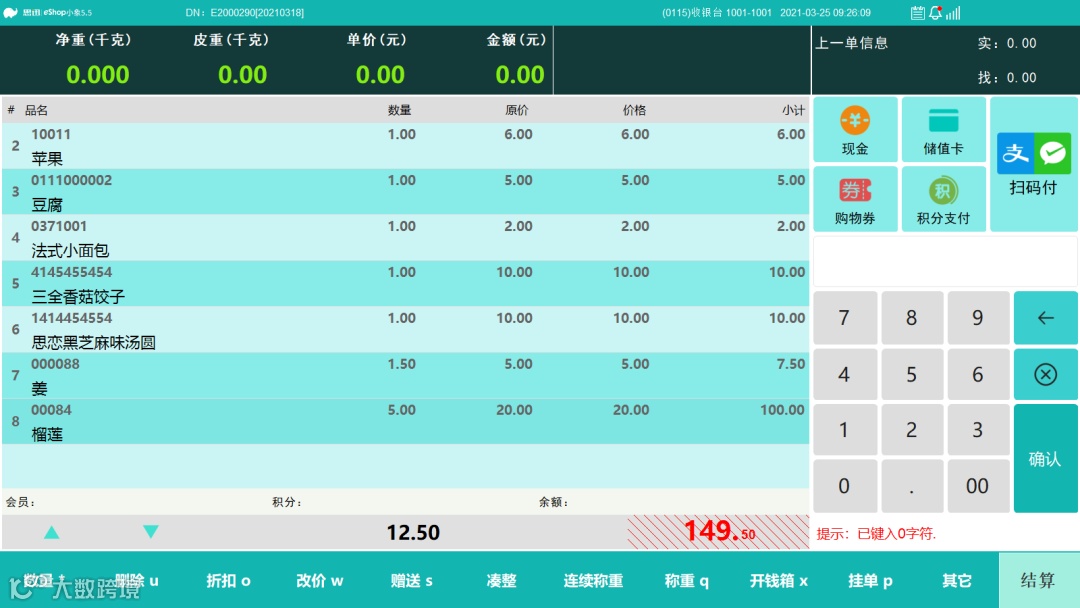Click the 12.50 total quantity value
1080x608 pixels.
click(413, 532)
